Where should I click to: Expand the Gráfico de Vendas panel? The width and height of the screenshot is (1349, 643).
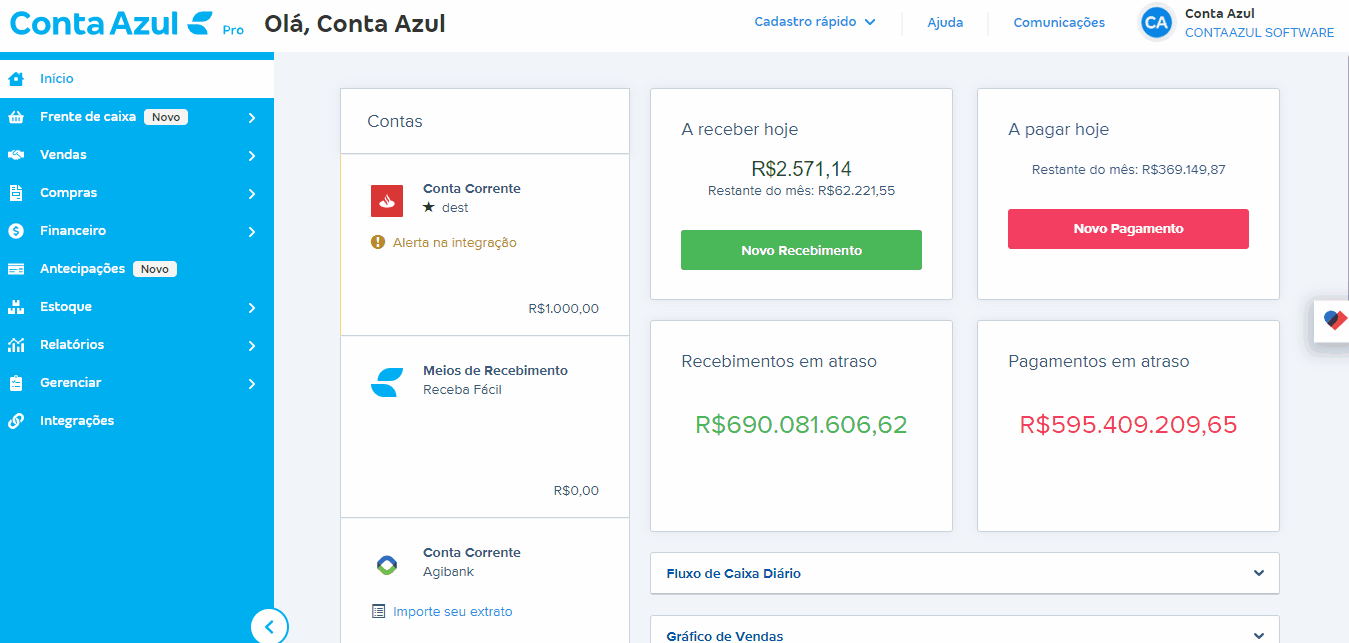click(x=964, y=630)
